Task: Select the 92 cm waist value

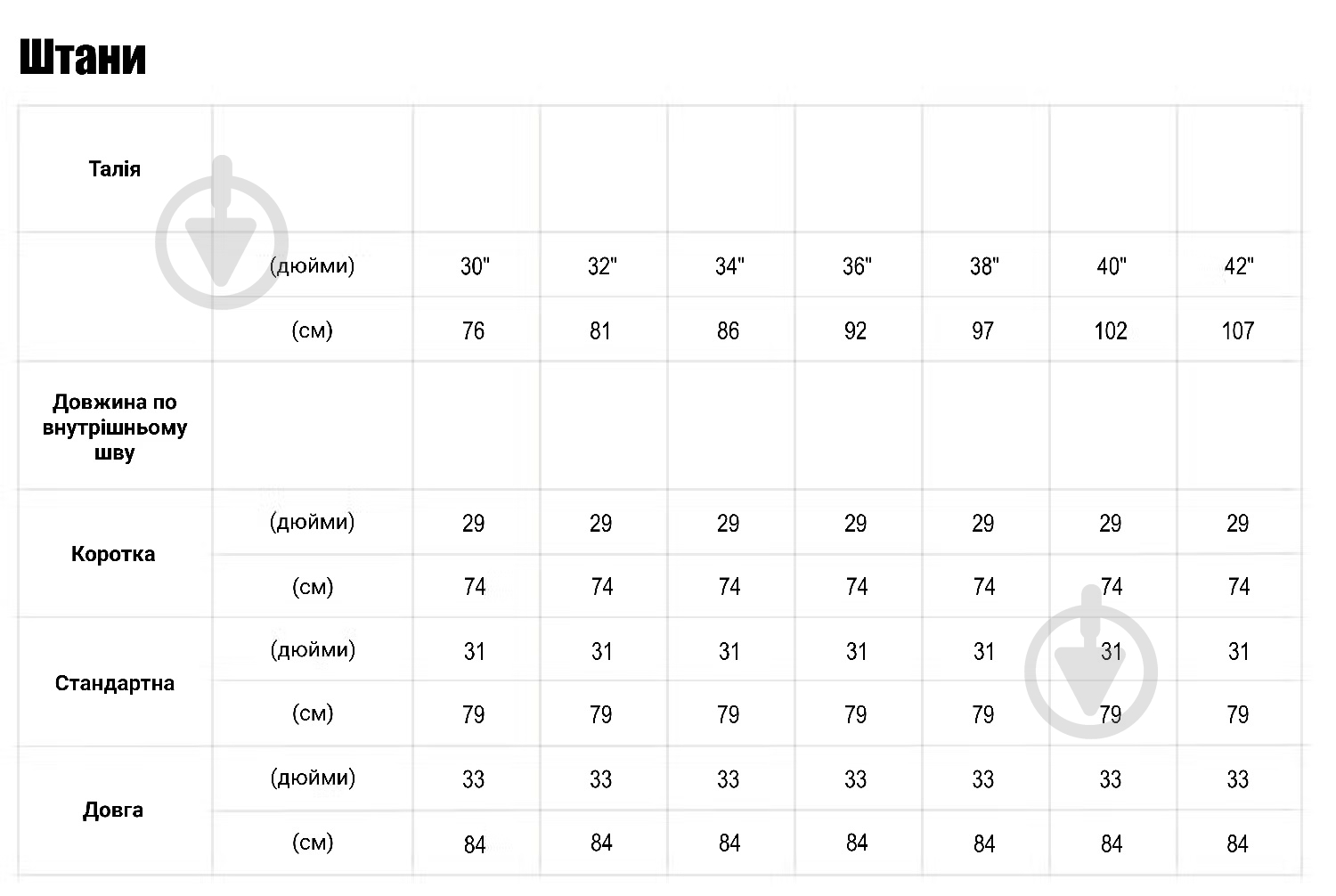Action: [x=855, y=331]
